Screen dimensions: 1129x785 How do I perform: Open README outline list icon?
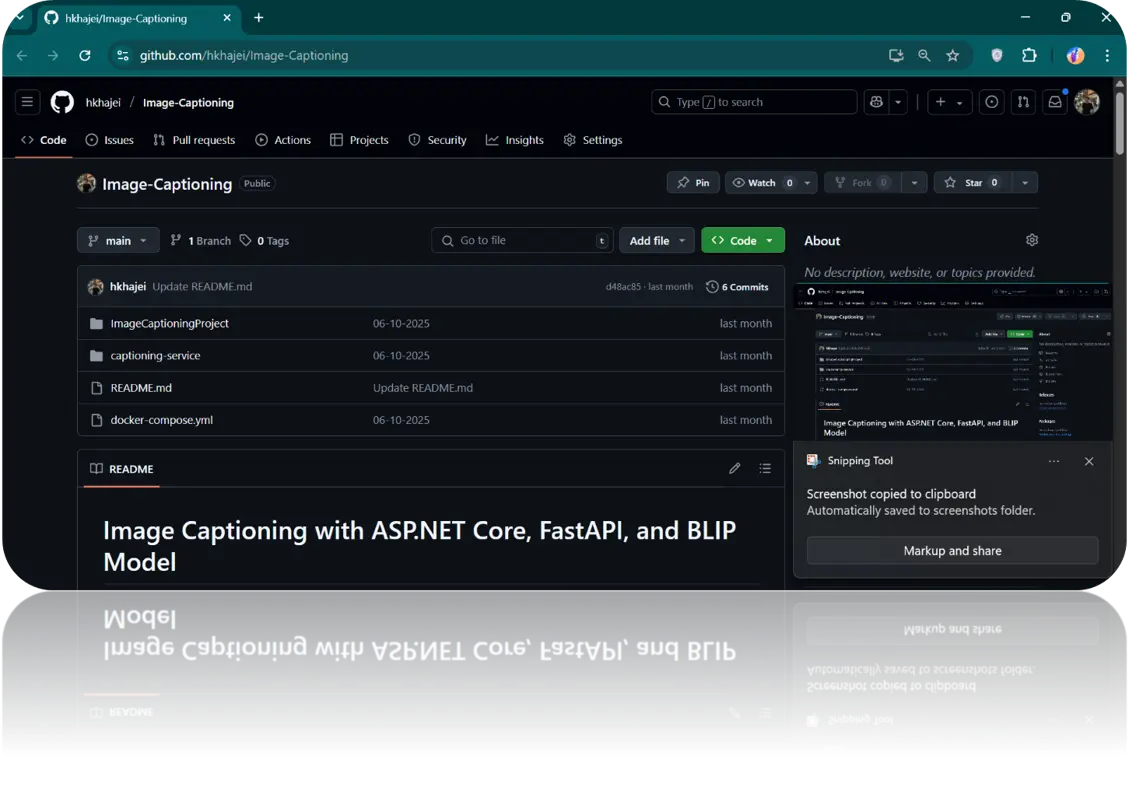click(x=765, y=468)
